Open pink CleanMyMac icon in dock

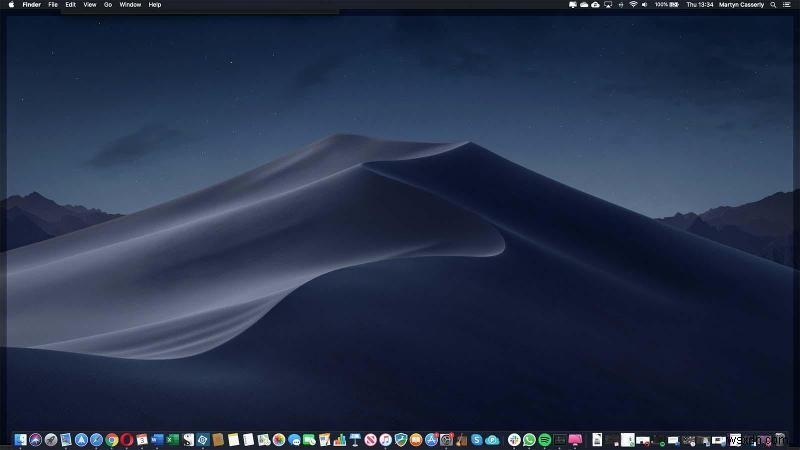[575, 440]
